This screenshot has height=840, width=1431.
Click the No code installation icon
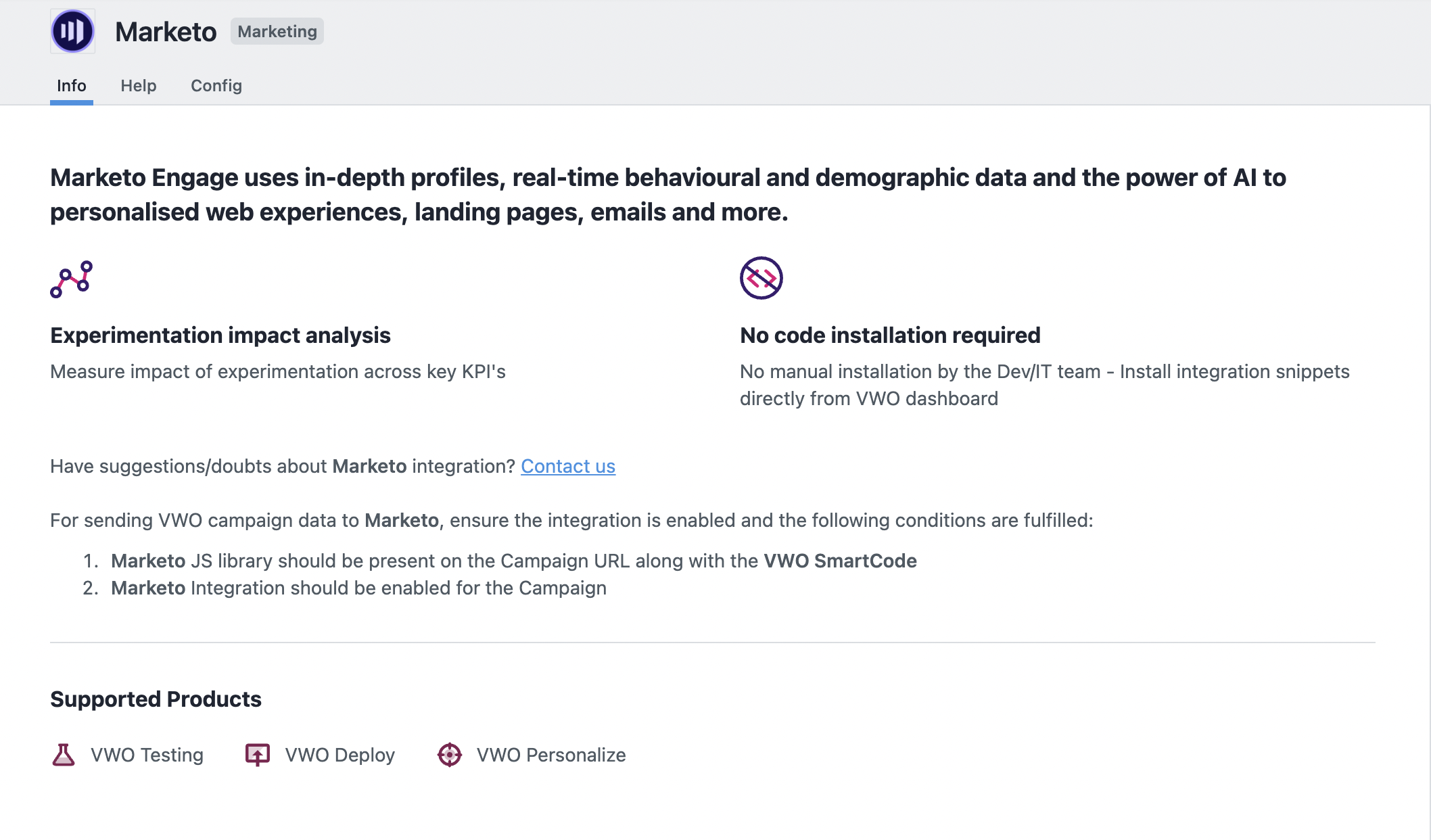pyautogui.click(x=761, y=278)
